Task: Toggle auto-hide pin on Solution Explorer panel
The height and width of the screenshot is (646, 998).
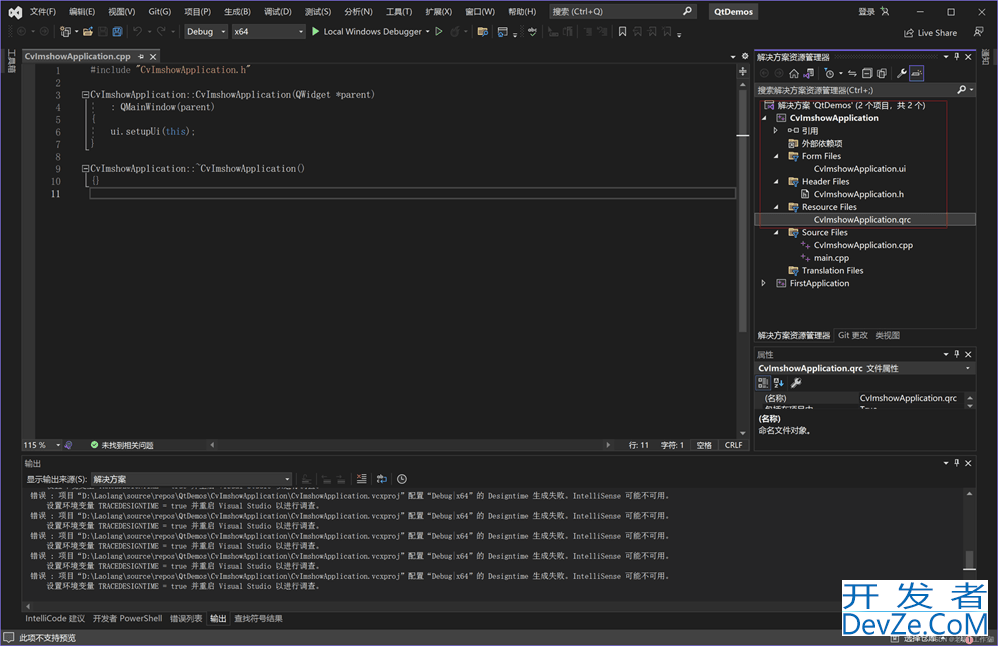Action: 957,57
